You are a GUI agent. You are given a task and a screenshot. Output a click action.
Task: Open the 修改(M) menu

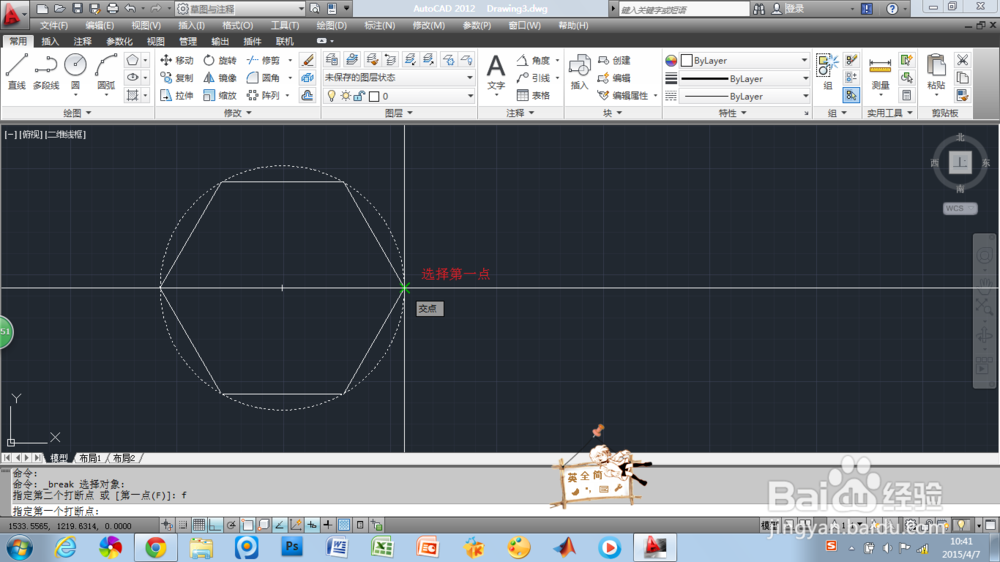point(429,26)
